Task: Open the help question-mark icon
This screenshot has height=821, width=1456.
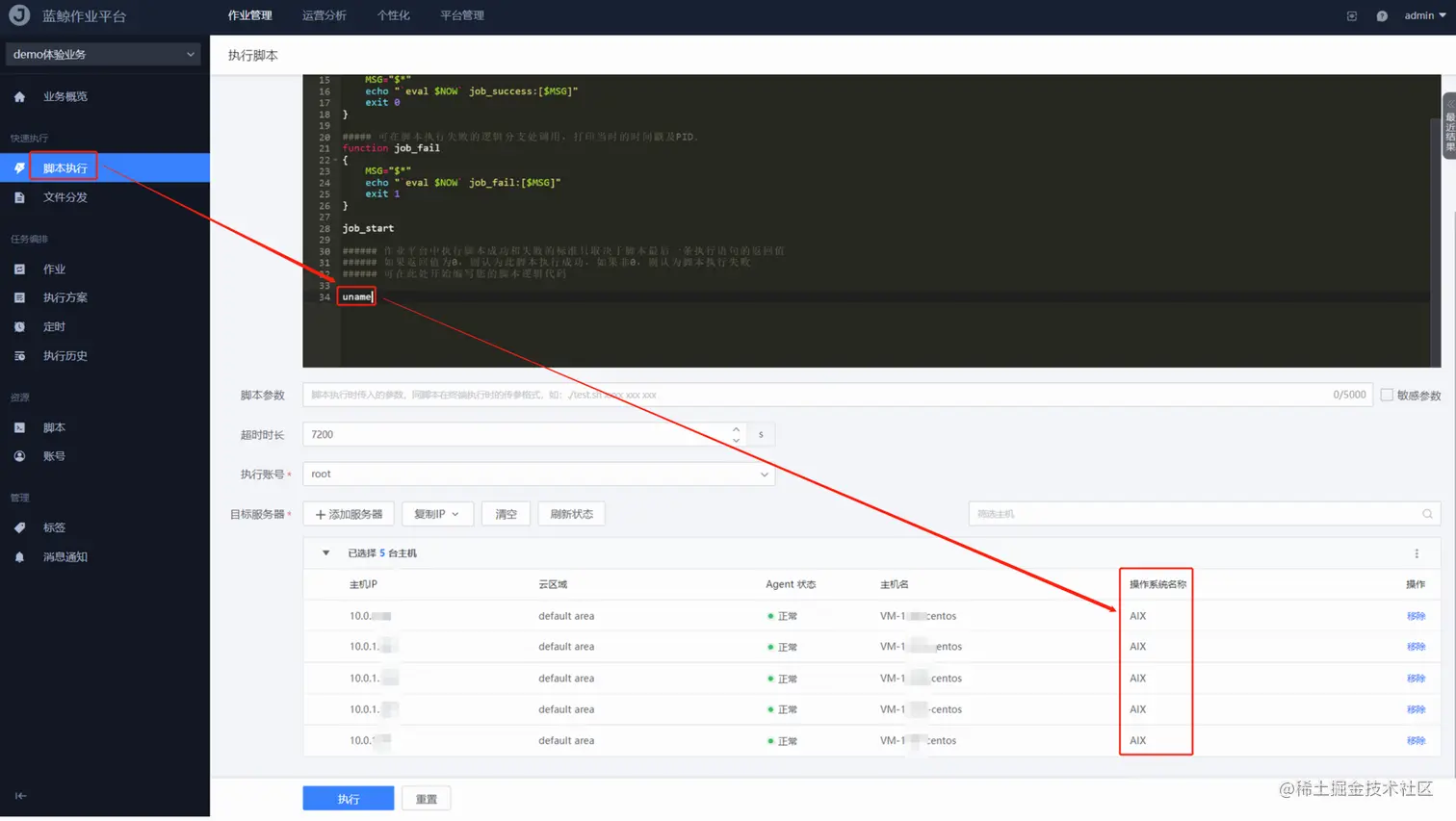Action: (1382, 16)
